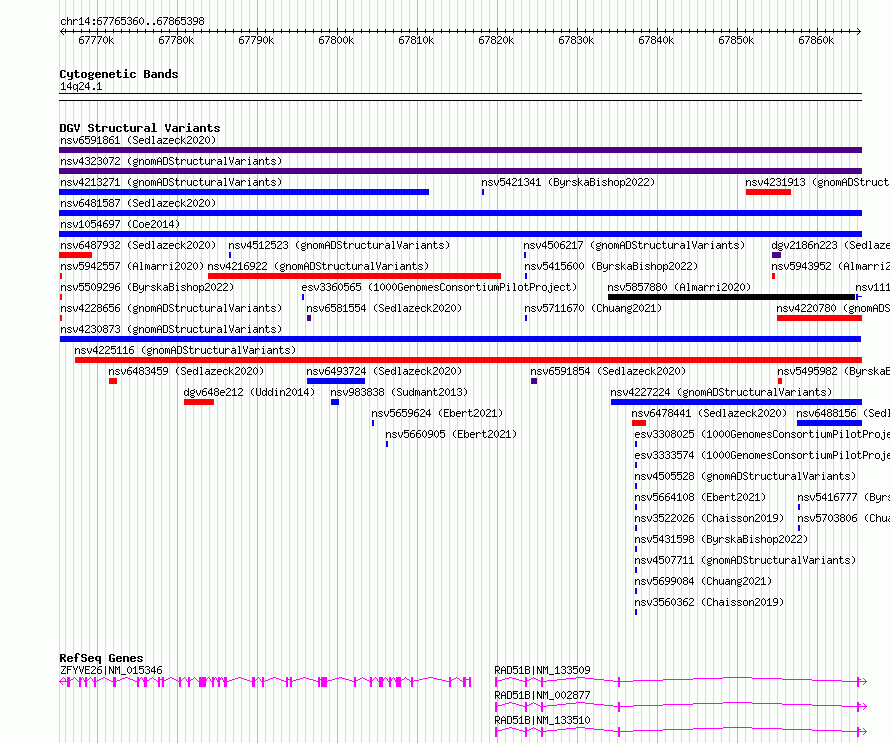Image resolution: width=890 pixels, height=743 pixels.
Task: Select the ZFYVE26 gene exon track
Action: coord(265,682)
